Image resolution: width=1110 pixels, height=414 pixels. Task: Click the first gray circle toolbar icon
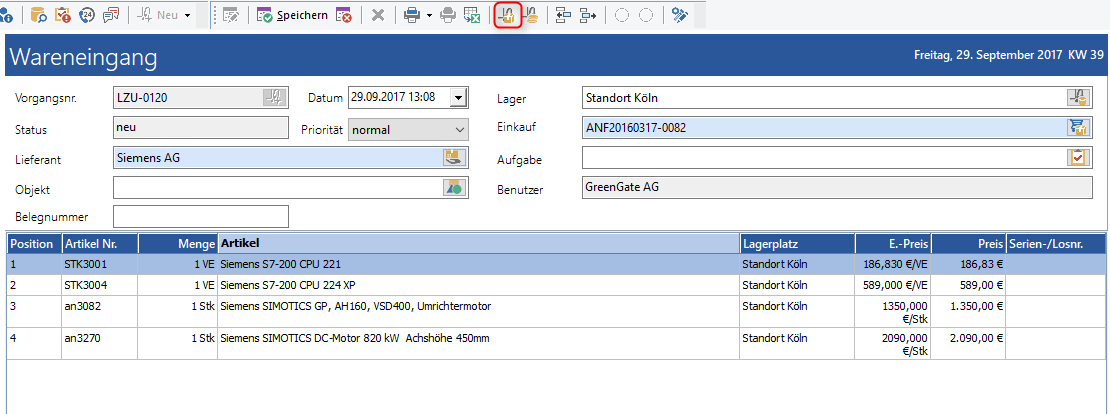(x=622, y=15)
